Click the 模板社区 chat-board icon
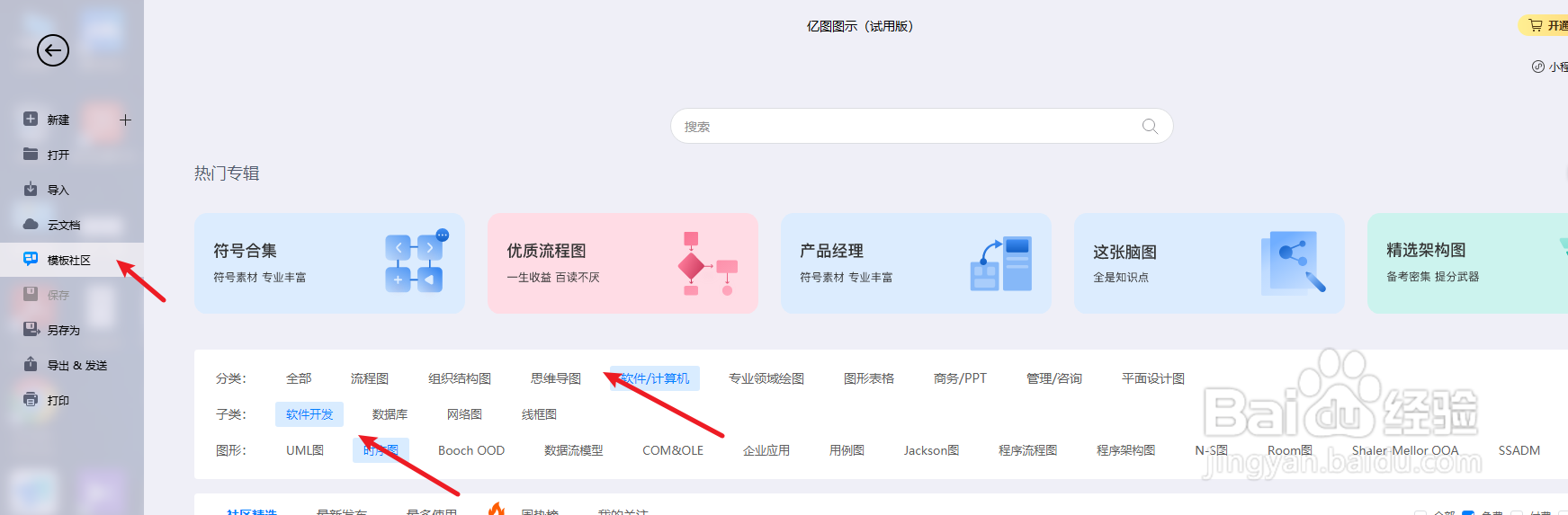 click(x=31, y=259)
